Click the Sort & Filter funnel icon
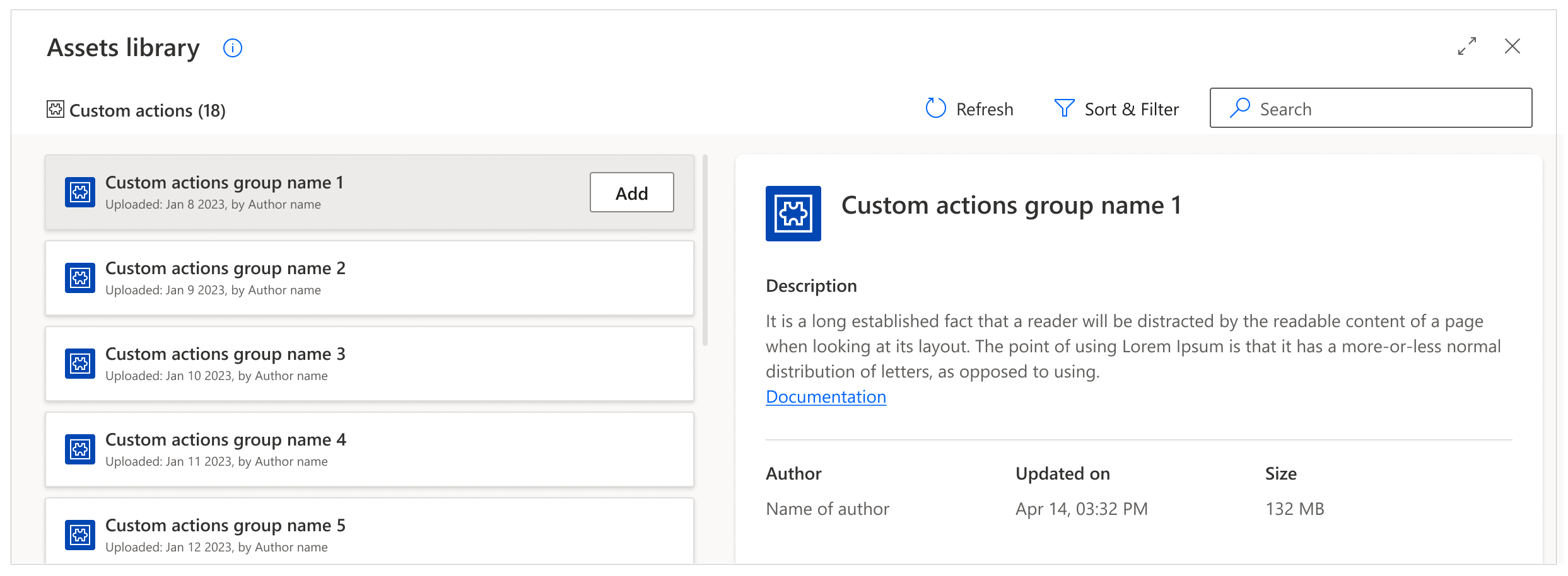Screen dimensions: 1568x576 [1063, 108]
